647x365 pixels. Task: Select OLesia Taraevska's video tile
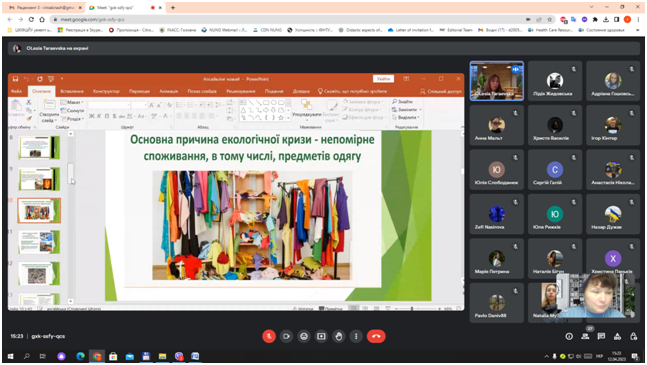tap(497, 81)
